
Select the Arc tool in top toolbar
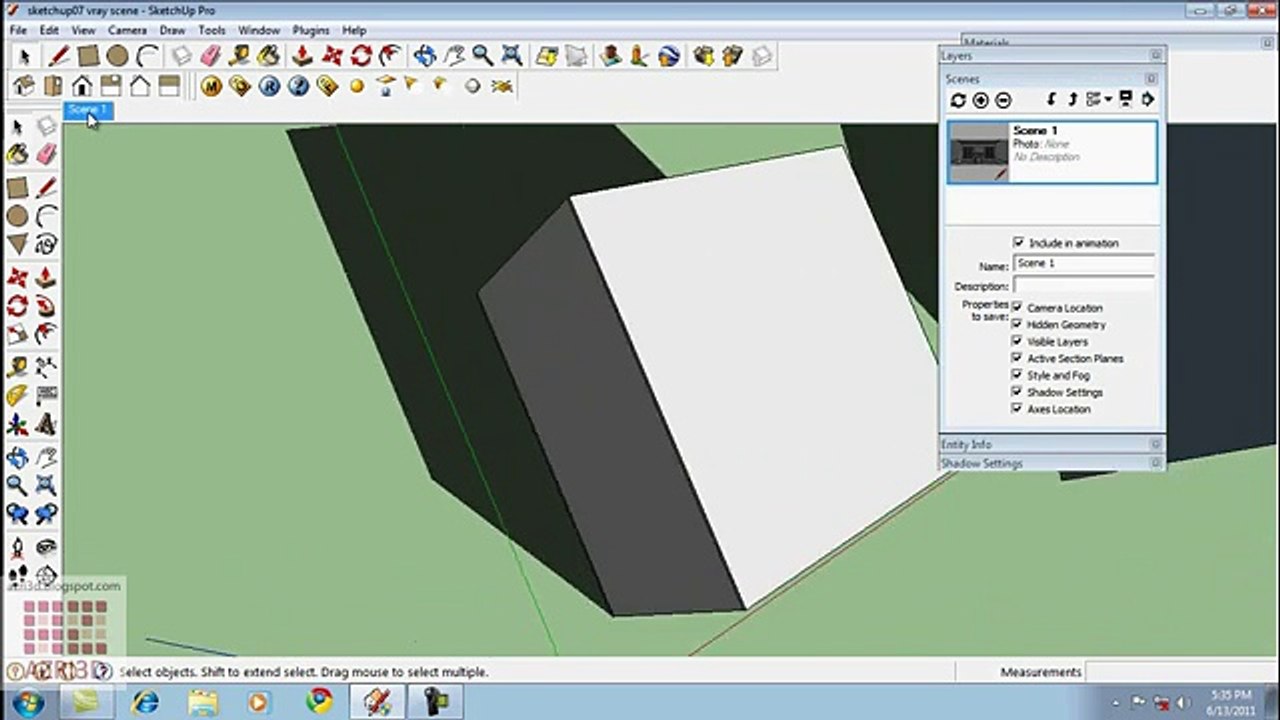pyautogui.click(x=147, y=56)
